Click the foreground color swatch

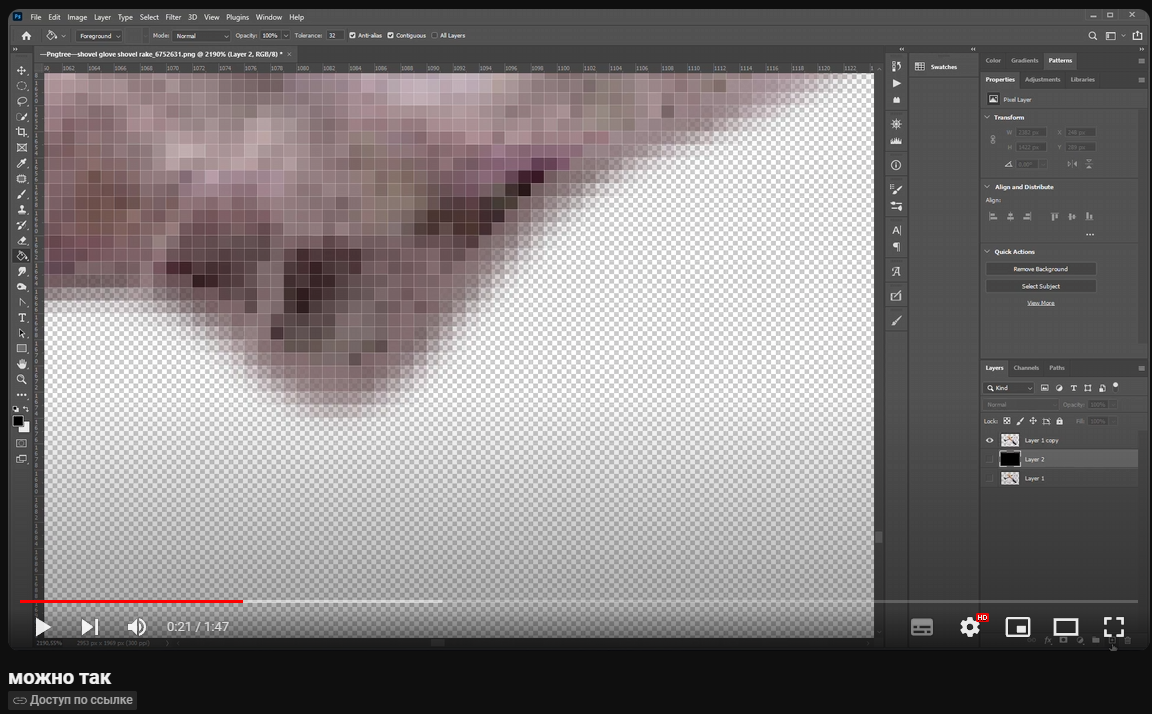pos(18,421)
